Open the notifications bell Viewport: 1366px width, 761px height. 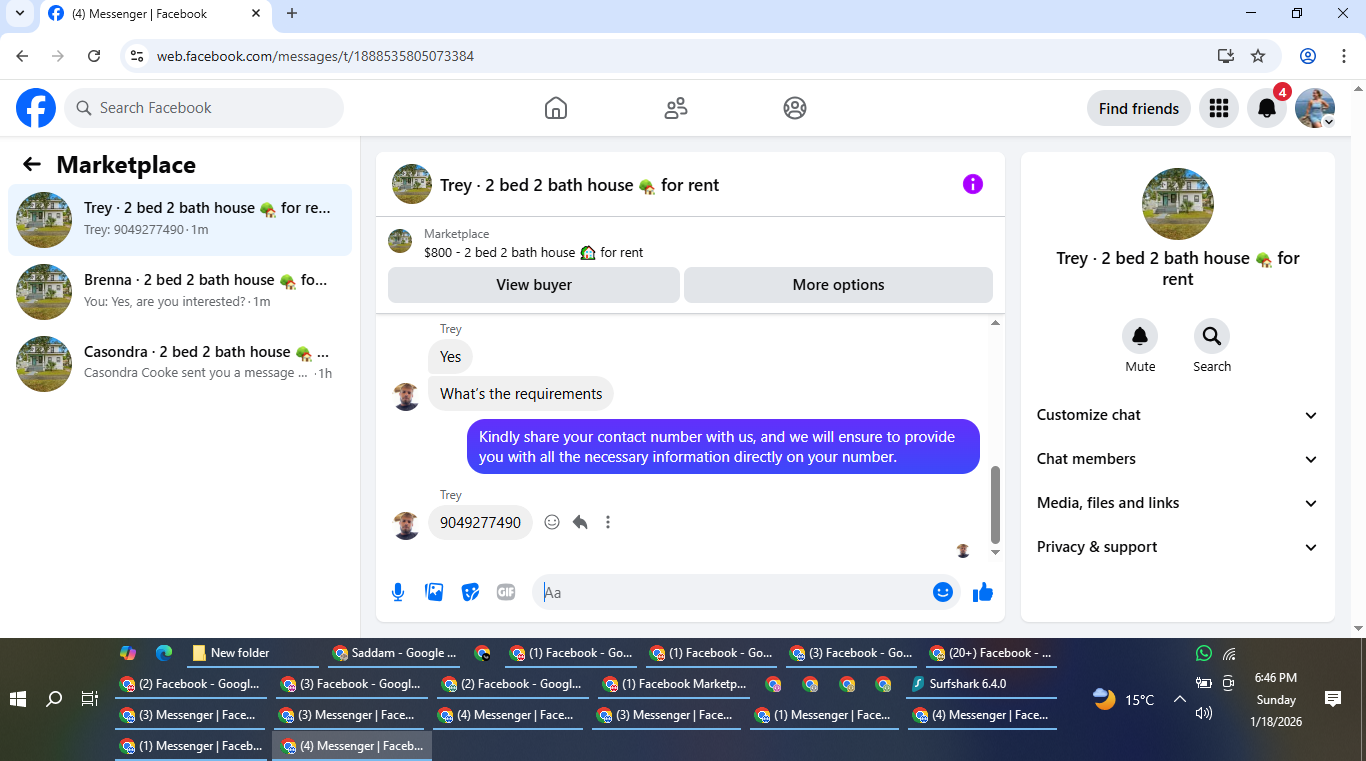click(1267, 108)
